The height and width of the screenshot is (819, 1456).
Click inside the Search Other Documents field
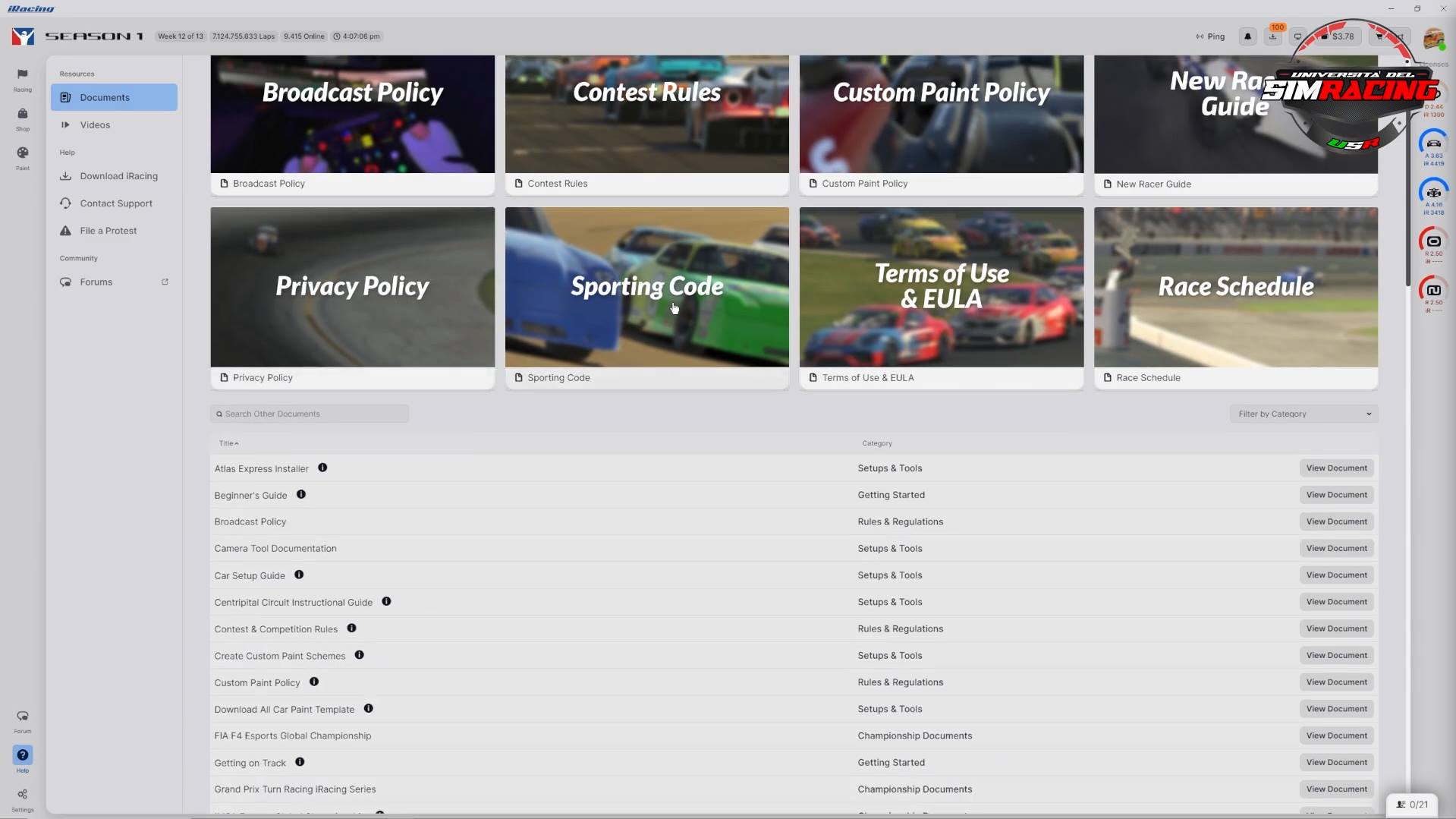coord(310,414)
